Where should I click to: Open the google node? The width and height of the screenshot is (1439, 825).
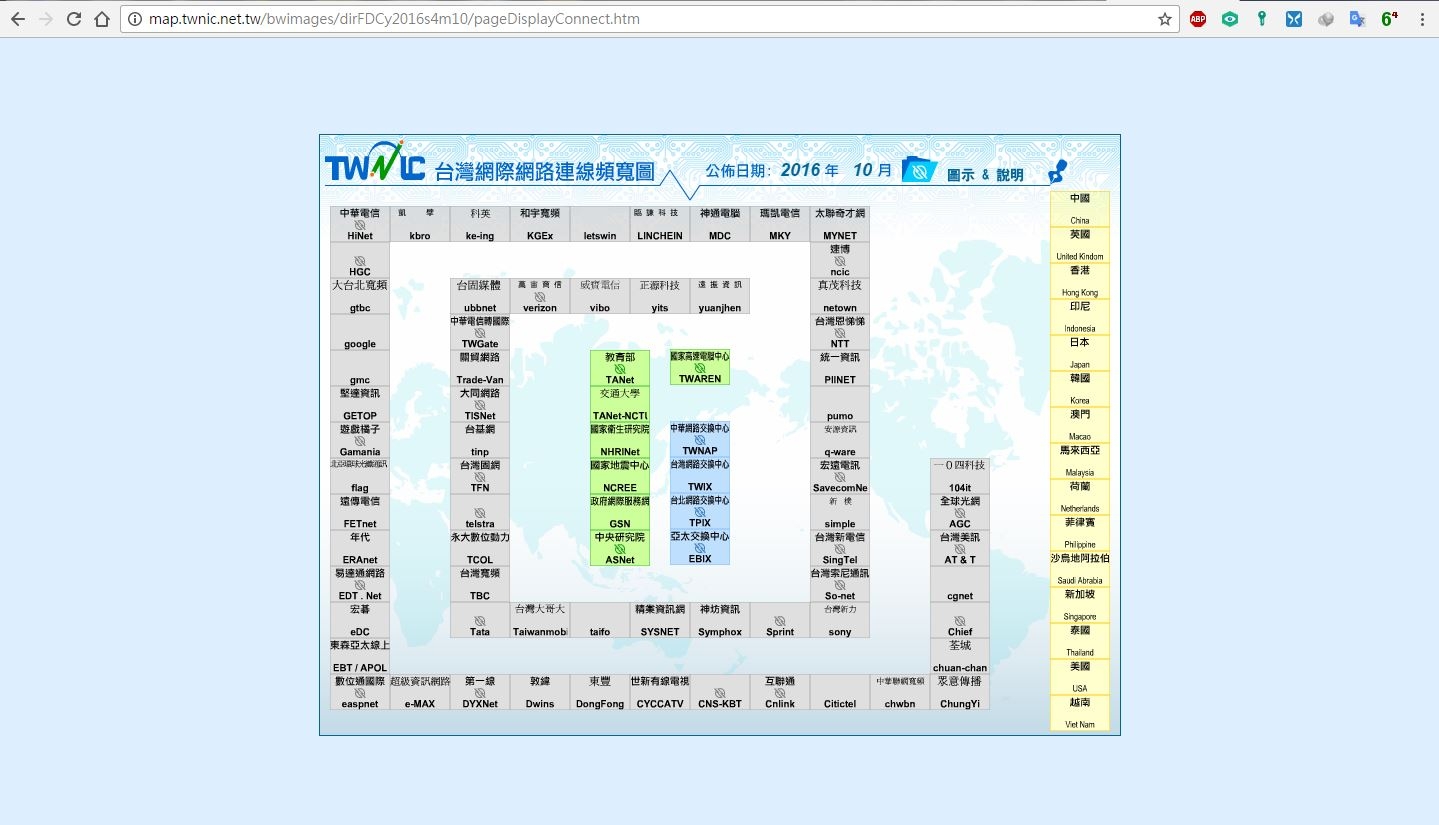point(360,332)
